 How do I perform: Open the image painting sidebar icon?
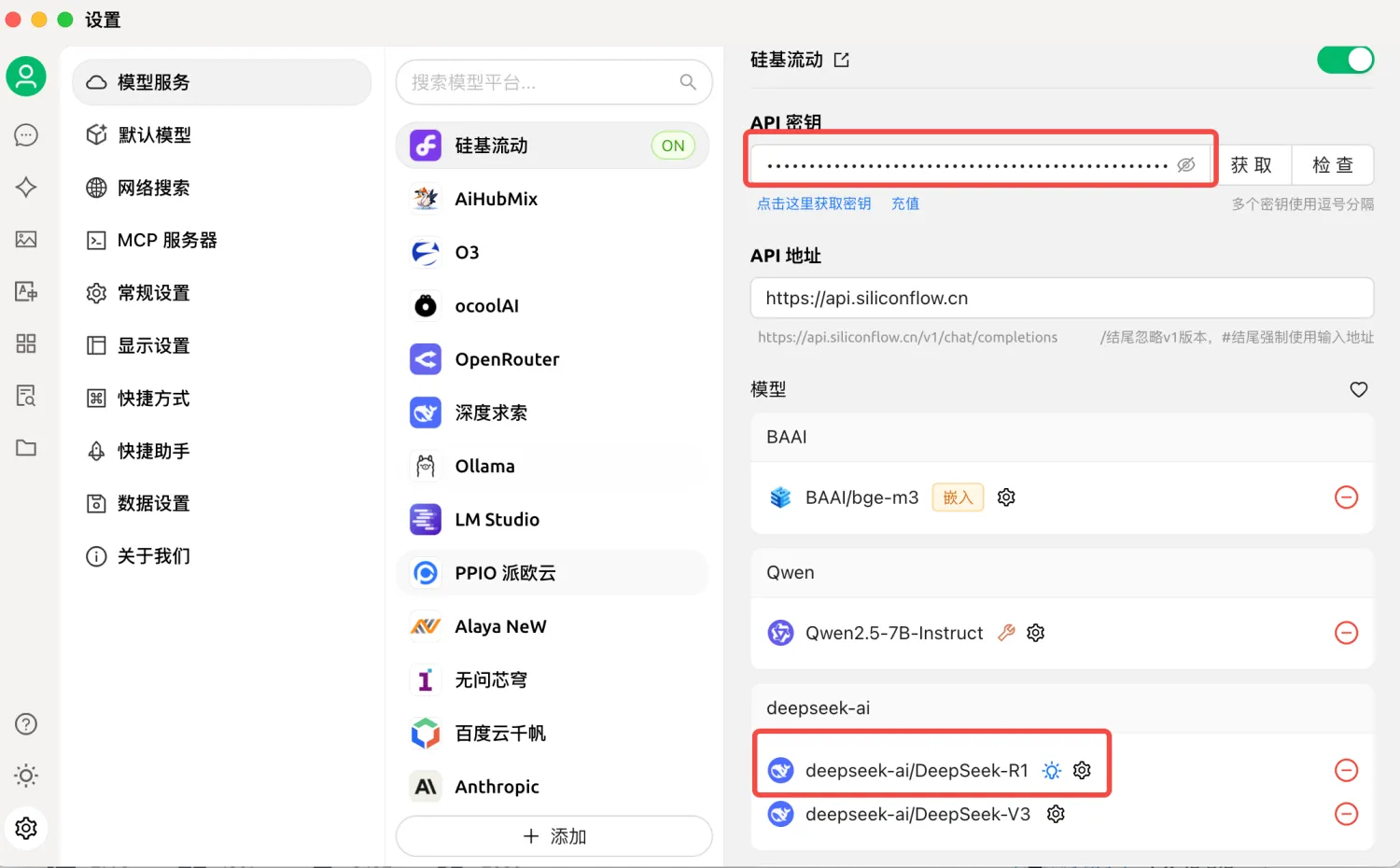coord(26,240)
